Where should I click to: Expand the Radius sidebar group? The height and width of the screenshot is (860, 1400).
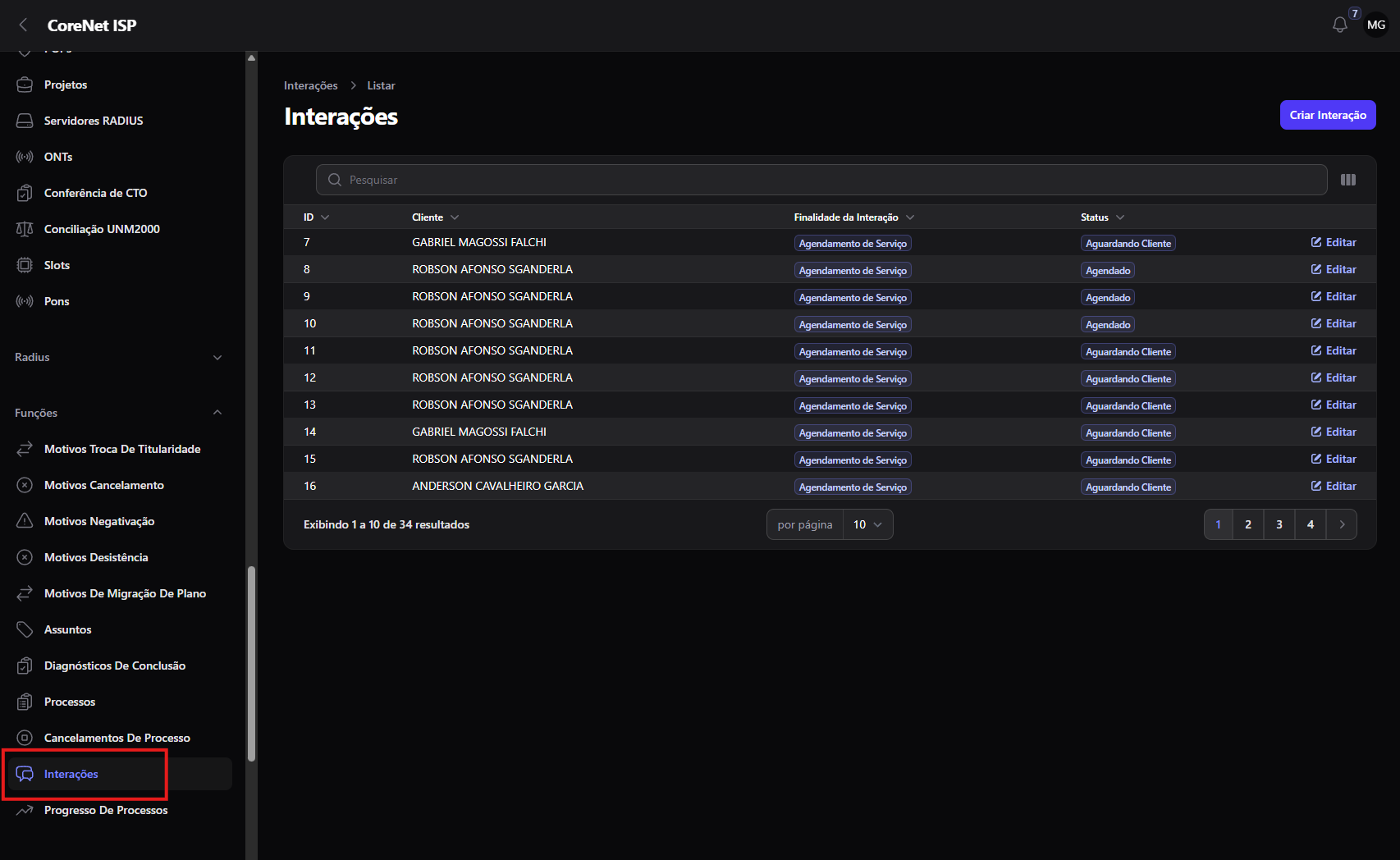[217, 357]
